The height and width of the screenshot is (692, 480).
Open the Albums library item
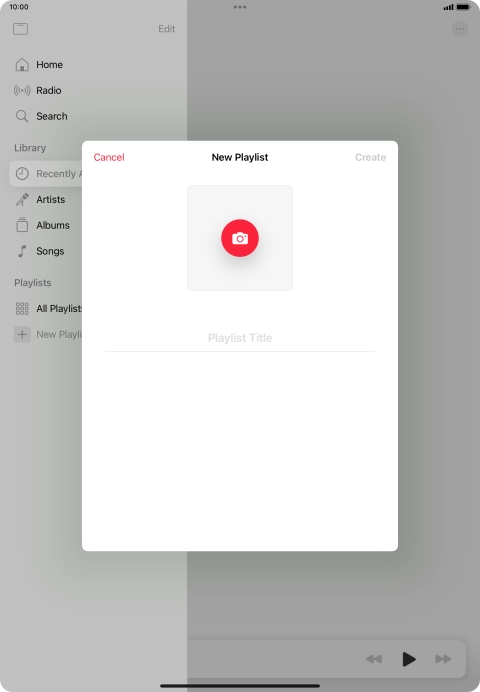[52, 225]
